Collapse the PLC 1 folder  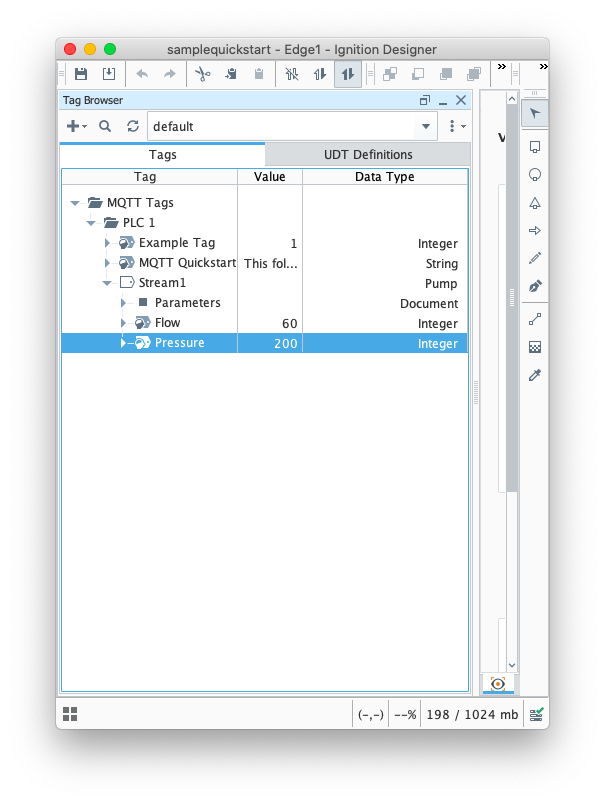[x=91, y=223]
